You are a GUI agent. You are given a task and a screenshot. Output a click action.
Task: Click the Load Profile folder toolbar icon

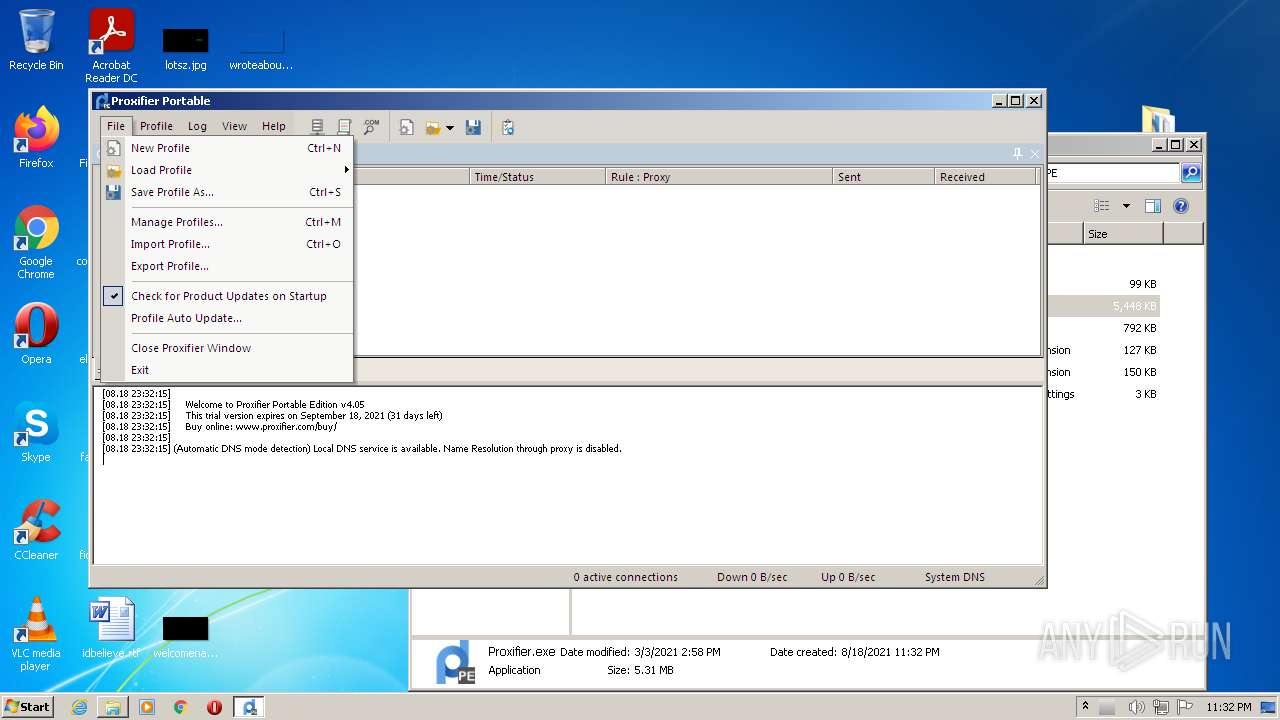point(433,127)
